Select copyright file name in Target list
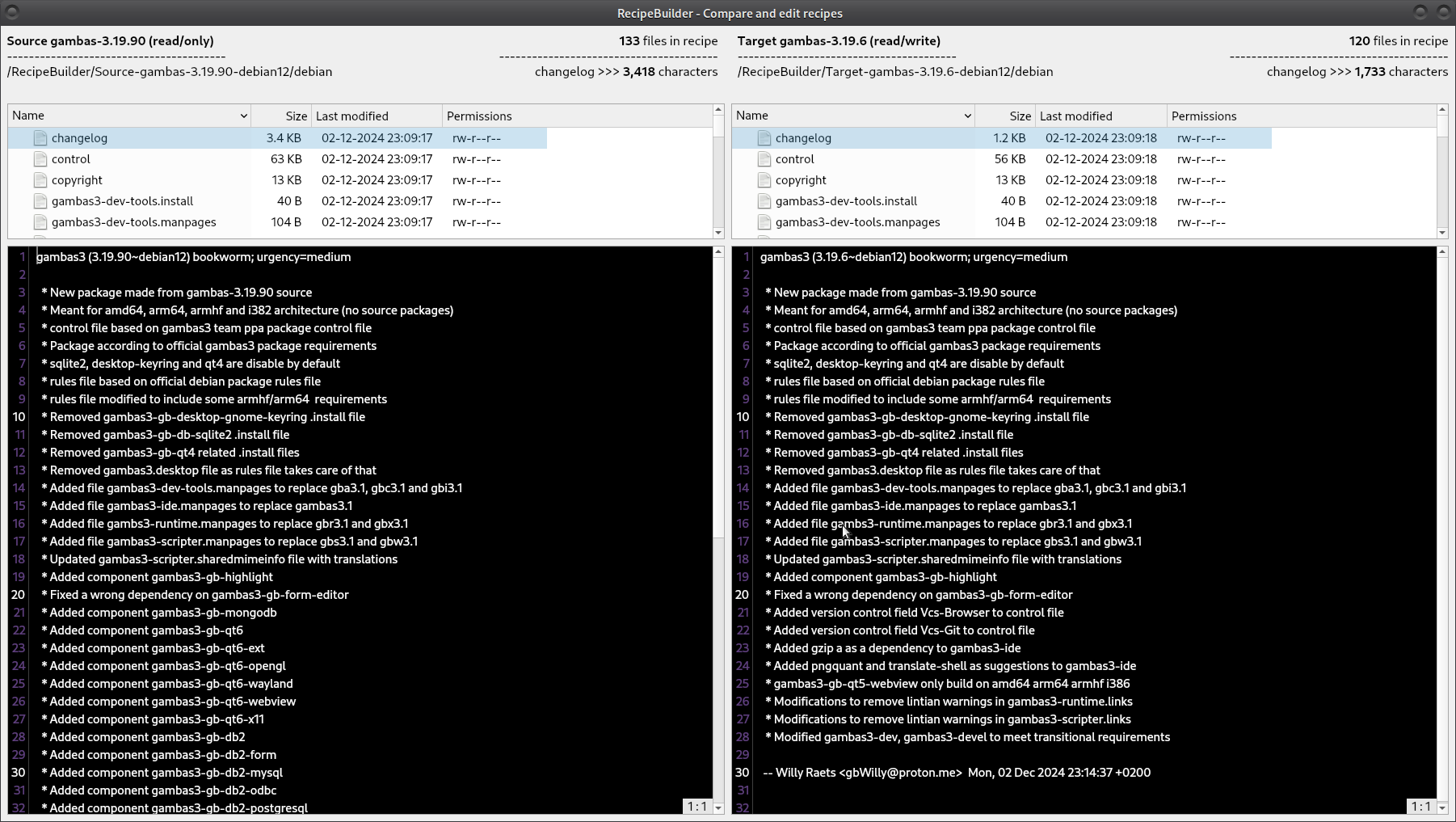Image resolution: width=1456 pixels, height=822 pixels. pos(801,180)
